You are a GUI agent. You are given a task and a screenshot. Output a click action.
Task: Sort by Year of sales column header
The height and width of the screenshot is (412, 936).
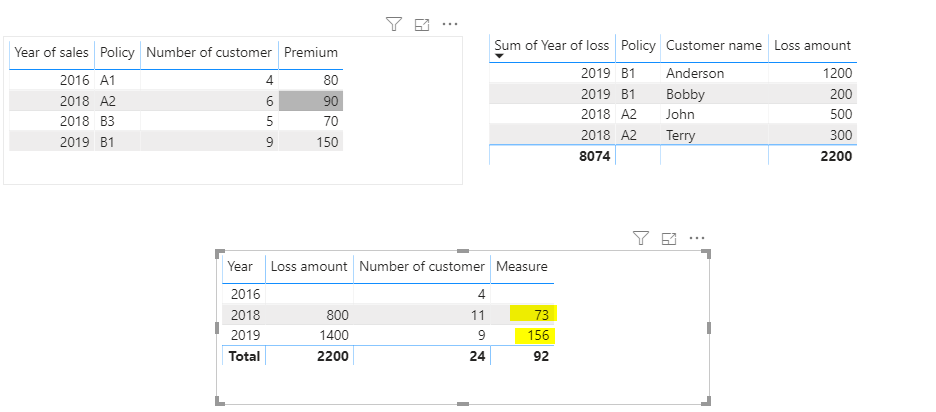tap(51, 53)
